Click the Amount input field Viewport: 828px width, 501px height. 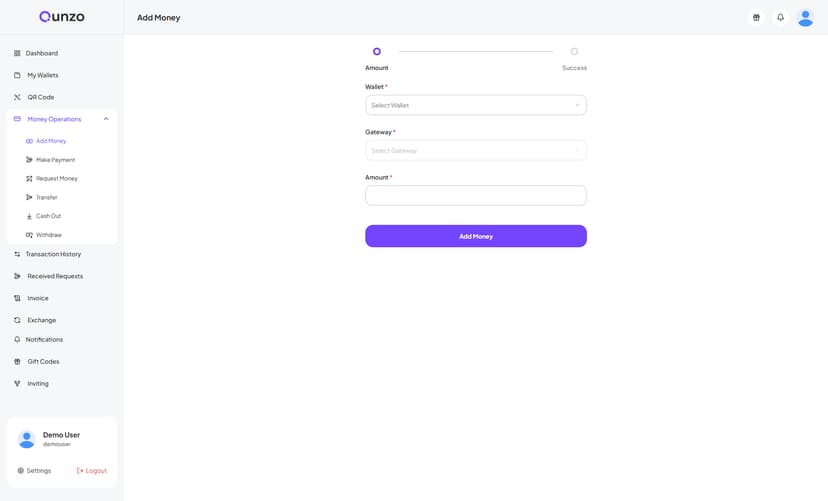[476, 195]
